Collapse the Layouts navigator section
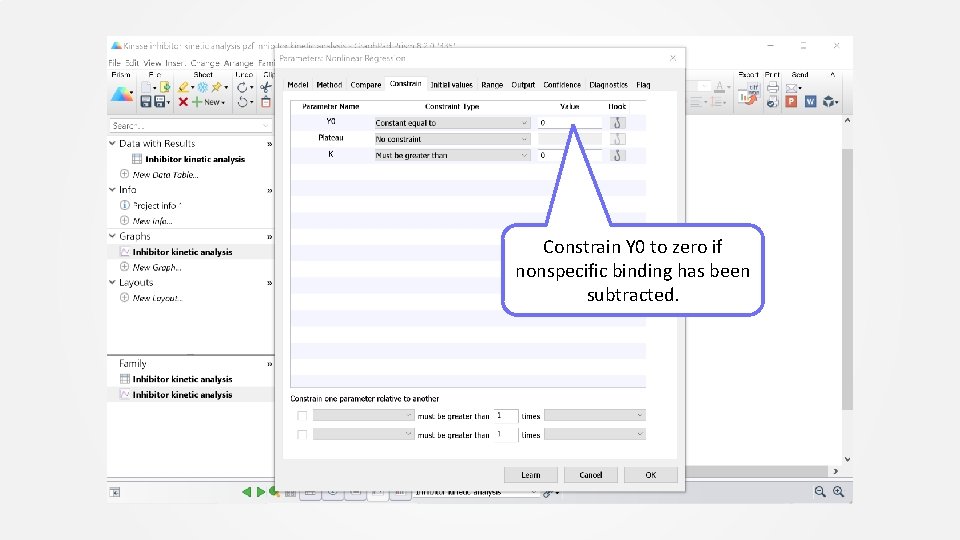The height and width of the screenshot is (540, 960). (112, 282)
